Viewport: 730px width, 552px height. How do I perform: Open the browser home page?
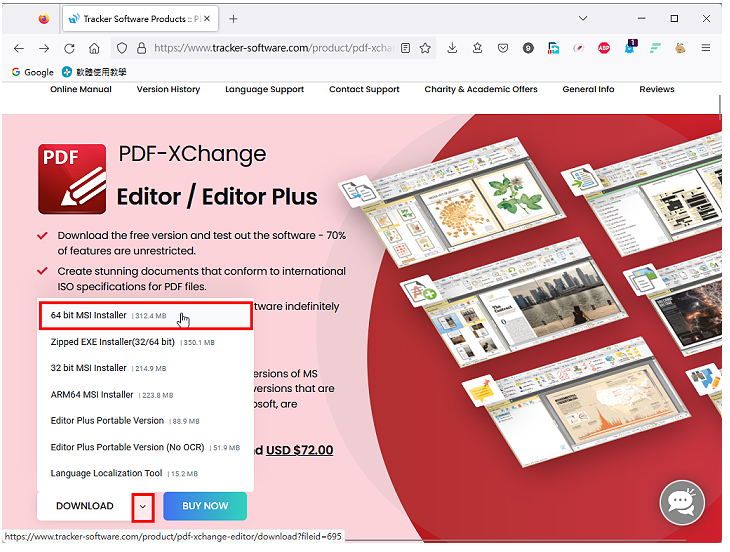(95, 48)
